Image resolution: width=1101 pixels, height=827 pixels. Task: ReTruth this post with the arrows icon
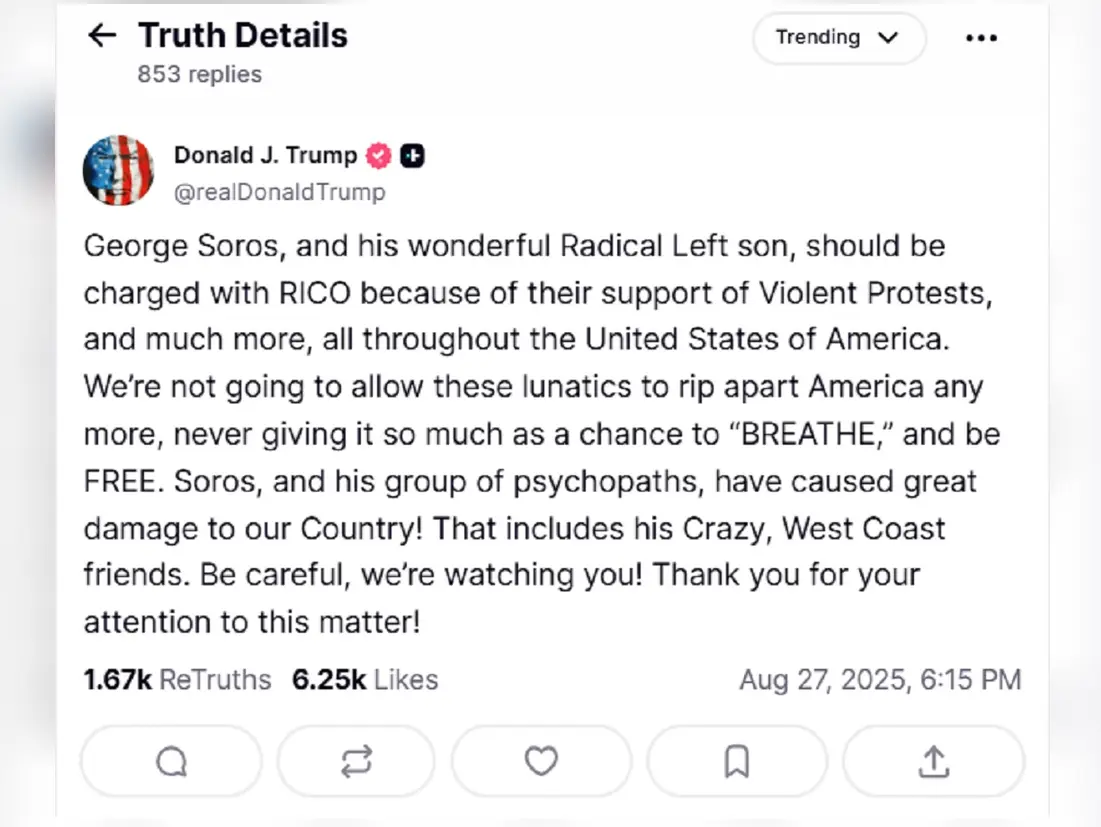(x=355, y=762)
